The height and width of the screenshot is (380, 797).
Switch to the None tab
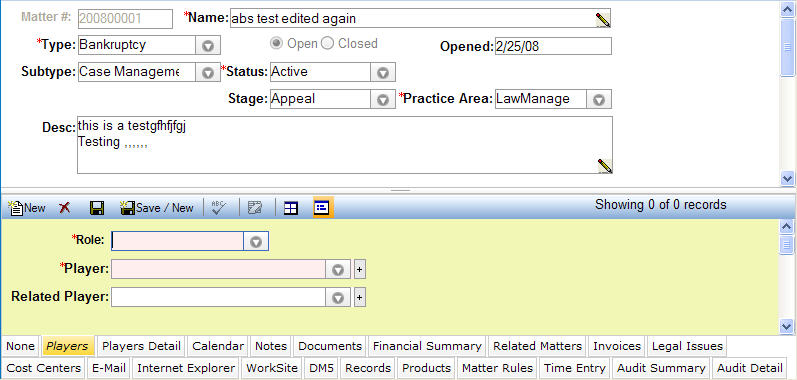tap(21, 346)
